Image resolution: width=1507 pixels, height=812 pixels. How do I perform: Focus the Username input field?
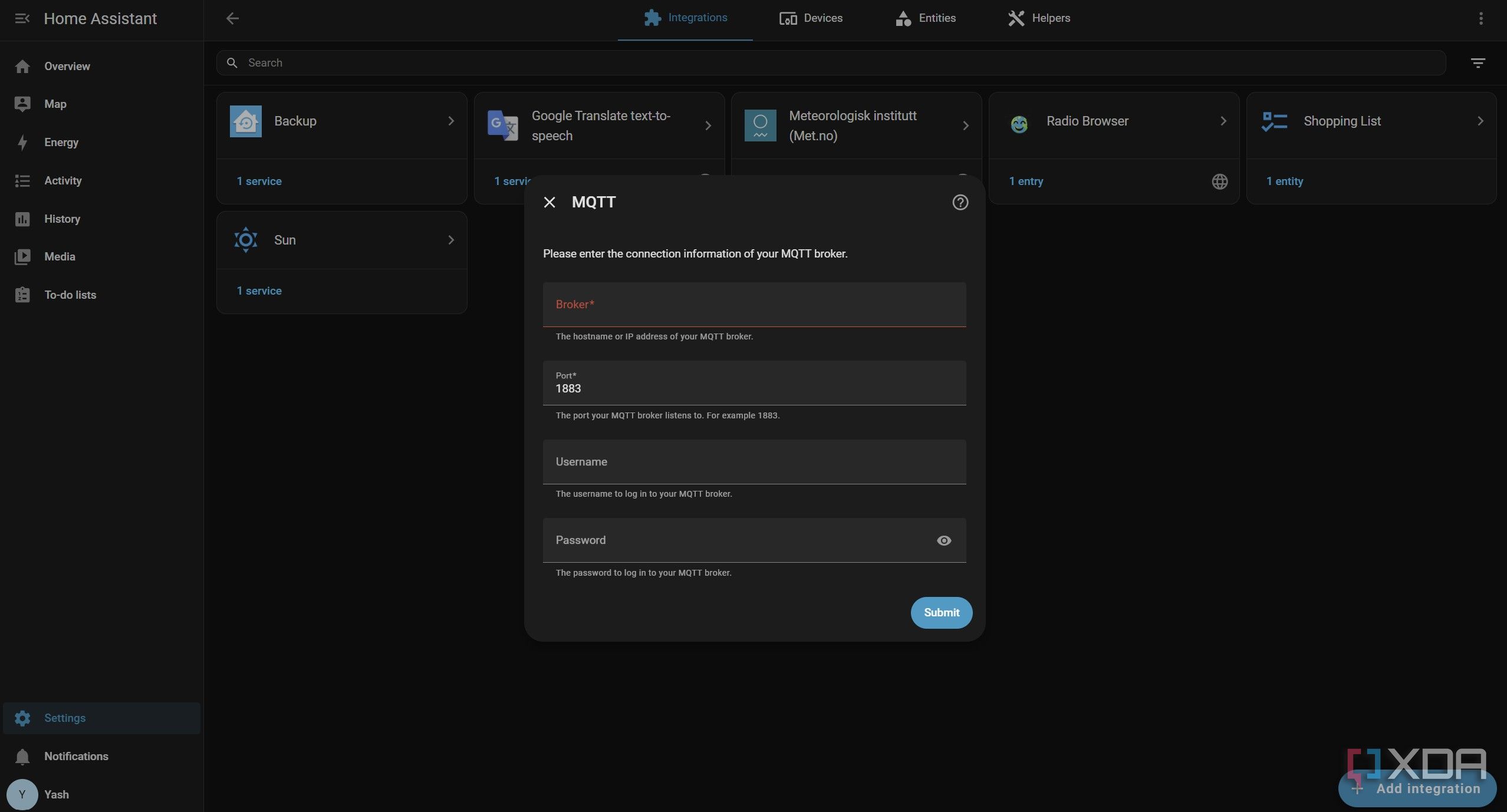coord(754,462)
